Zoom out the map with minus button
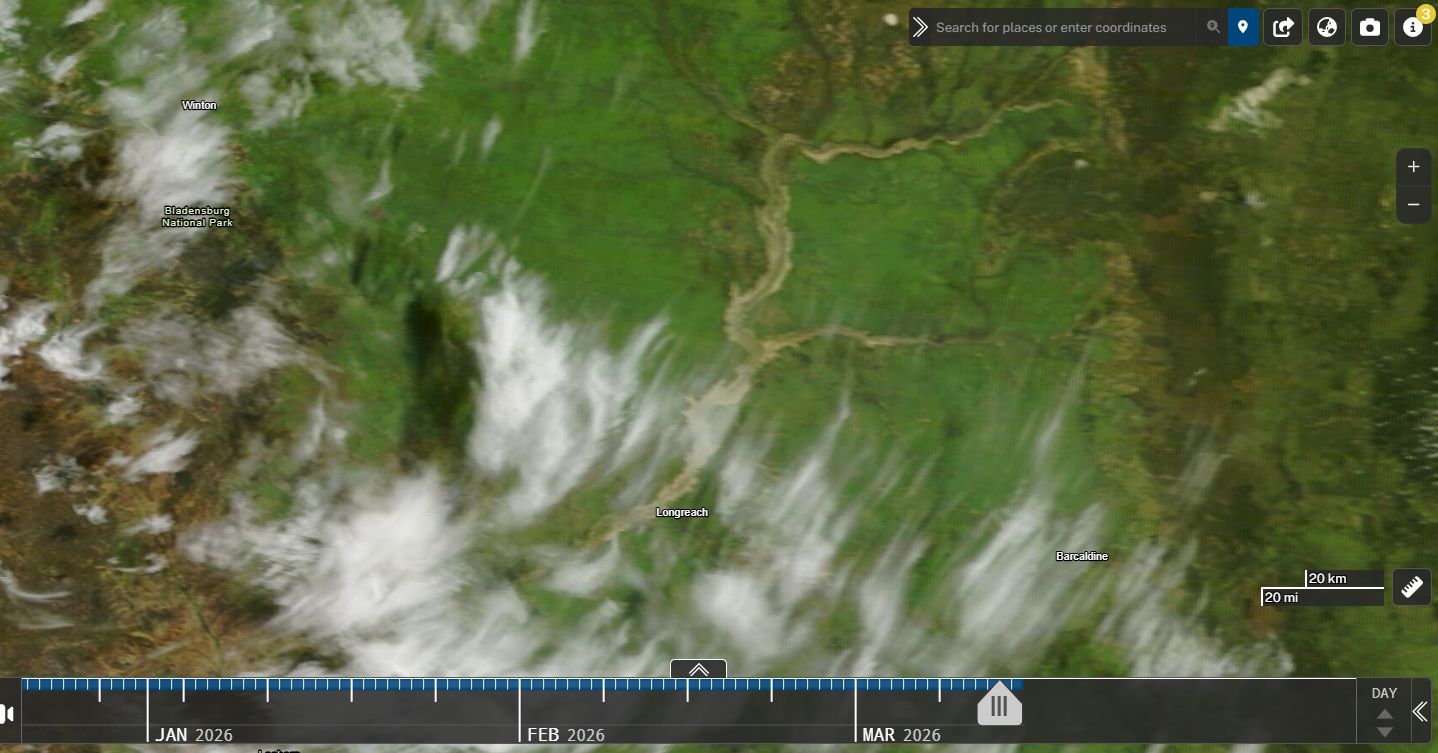The width and height of the screenshot is (1438, 753). [1413, 205]
